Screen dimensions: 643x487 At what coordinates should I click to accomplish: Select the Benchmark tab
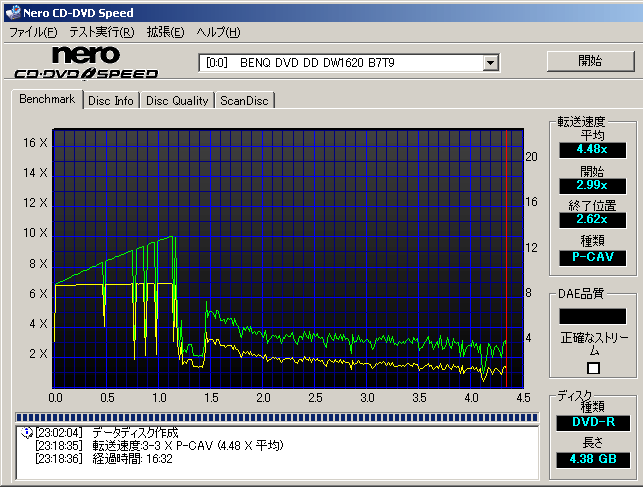[x=47, y=99]
